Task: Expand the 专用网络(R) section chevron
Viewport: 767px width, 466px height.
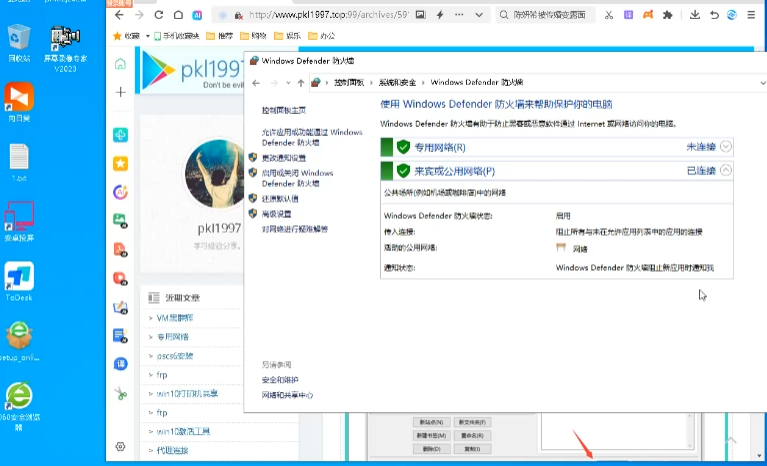Action: click(x=726, y=146)
